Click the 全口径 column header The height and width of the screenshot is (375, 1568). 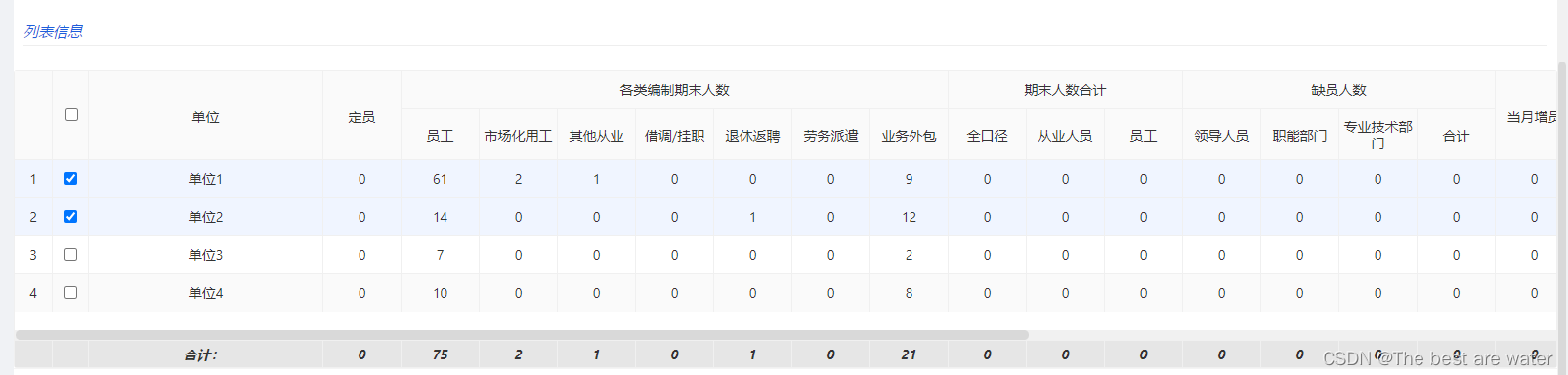point(987,136)
